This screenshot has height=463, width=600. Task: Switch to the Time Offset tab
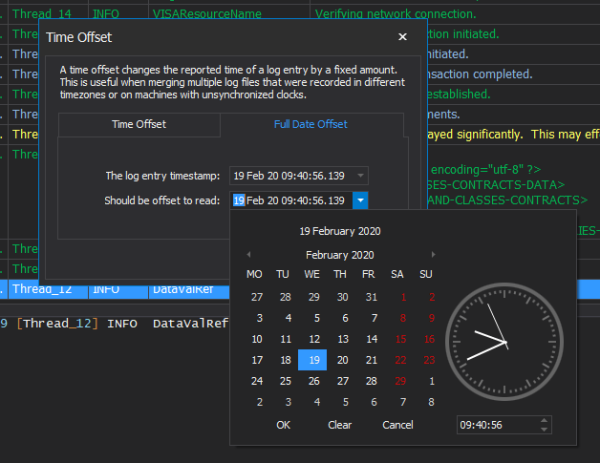pyautogui.click(x=139, y=124)
